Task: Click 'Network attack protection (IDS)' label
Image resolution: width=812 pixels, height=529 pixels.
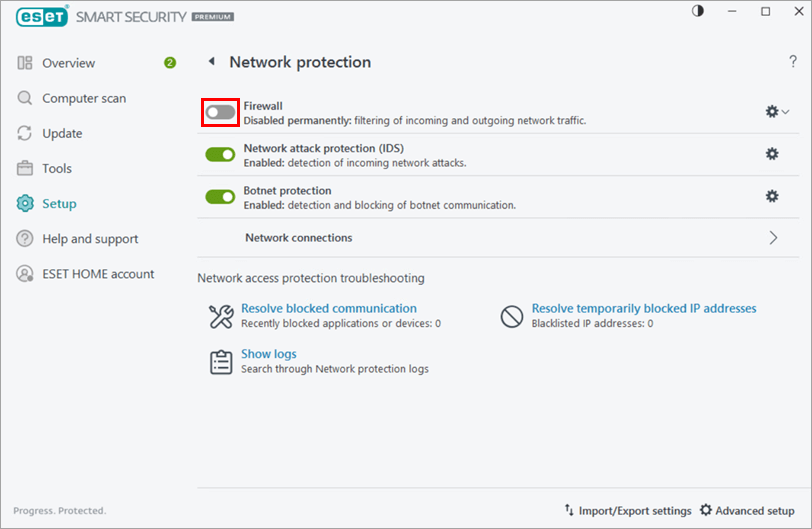Action: (324, 149)
